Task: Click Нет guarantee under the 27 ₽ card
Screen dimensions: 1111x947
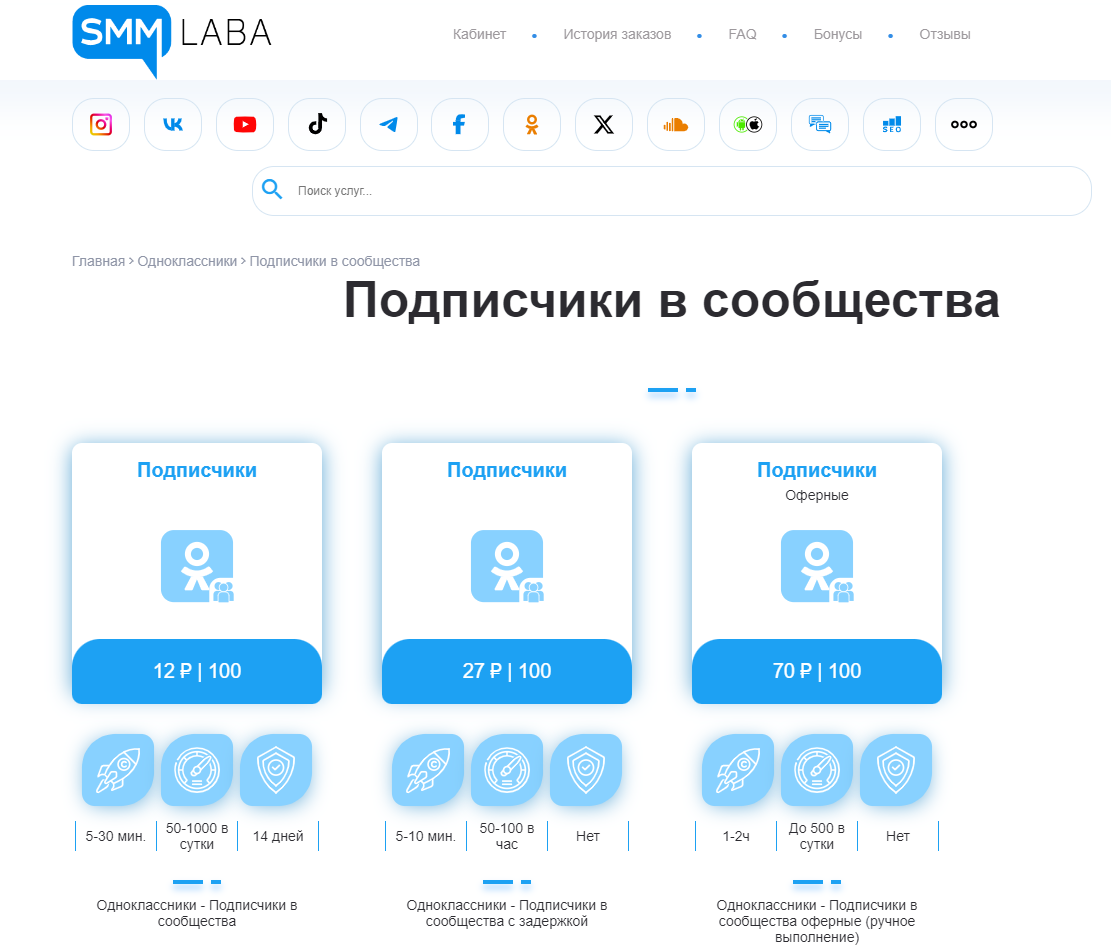Action: click(588, 836)
